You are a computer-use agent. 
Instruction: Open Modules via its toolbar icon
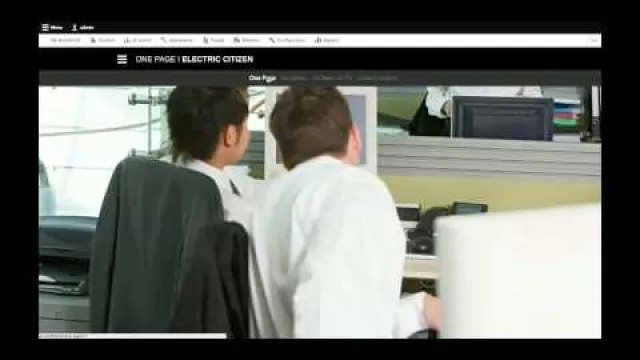[237, 40]
